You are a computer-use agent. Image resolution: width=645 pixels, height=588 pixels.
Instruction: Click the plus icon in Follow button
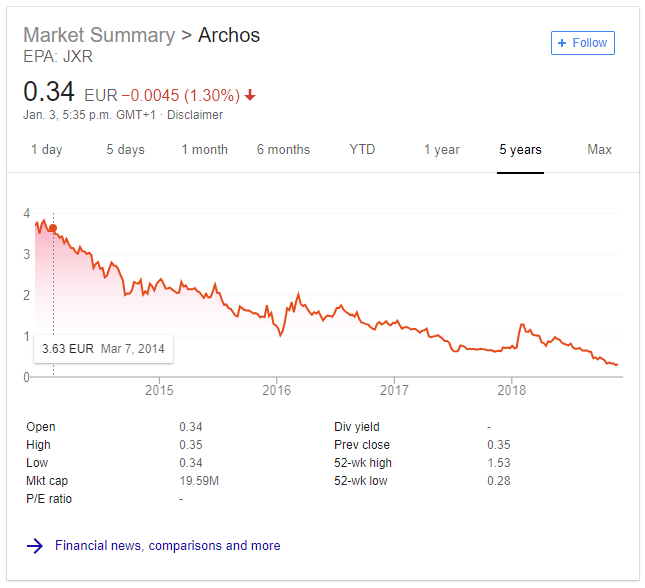click(x=561, y=43)
